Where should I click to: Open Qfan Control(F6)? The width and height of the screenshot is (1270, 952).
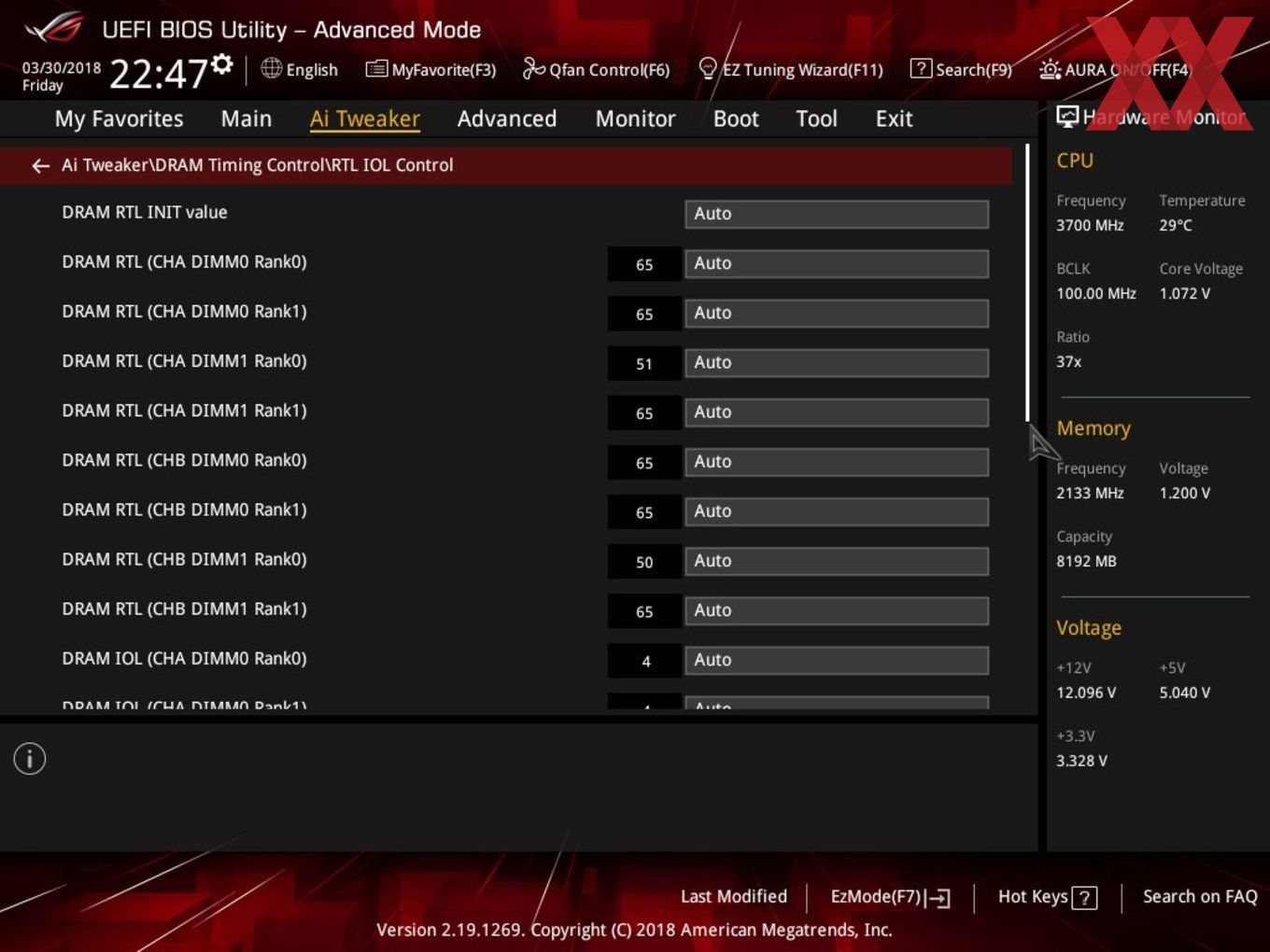point(609,70)
